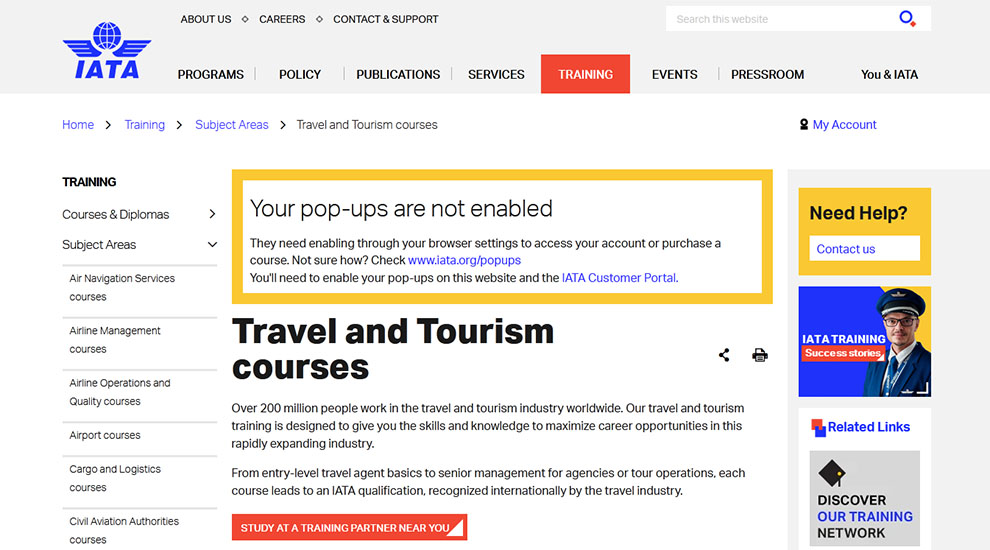The height and width of the screenshot is (550, 990).
Task: Click Contact us button
Action: pyautogui.click(x=864, y=248)
